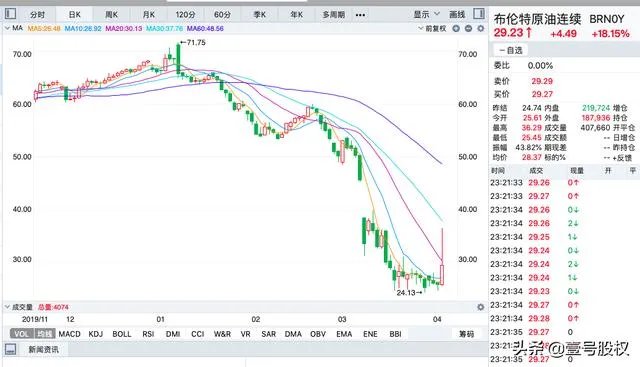Select the OBV indicator

[x=318, y=334]
